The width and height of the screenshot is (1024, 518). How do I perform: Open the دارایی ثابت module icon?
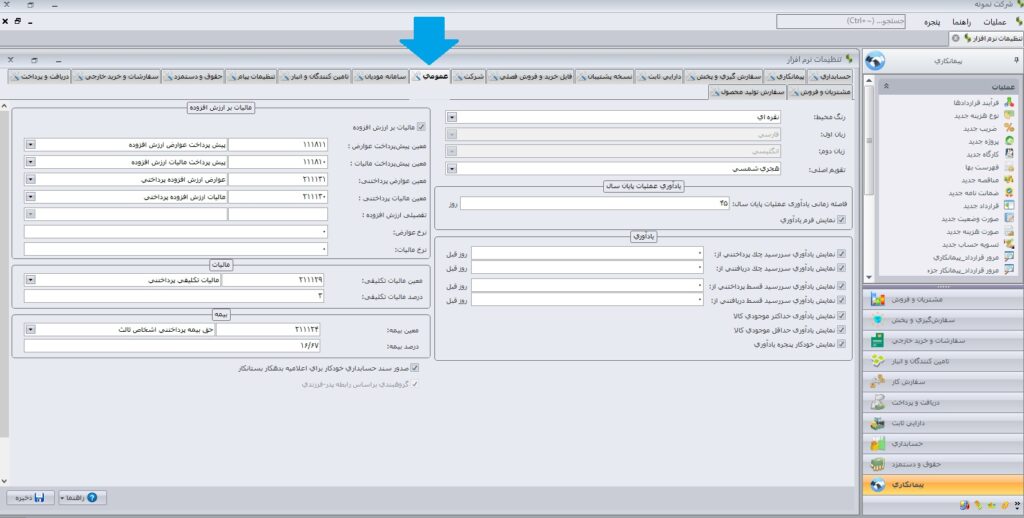(878, 423)
